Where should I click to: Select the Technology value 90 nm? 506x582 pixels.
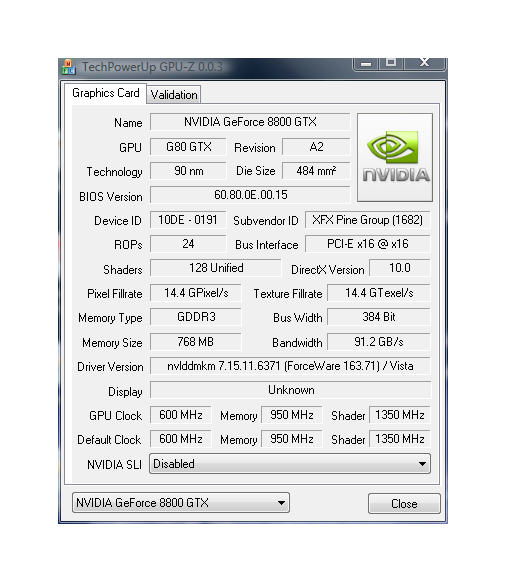click(x=188, y=171)
